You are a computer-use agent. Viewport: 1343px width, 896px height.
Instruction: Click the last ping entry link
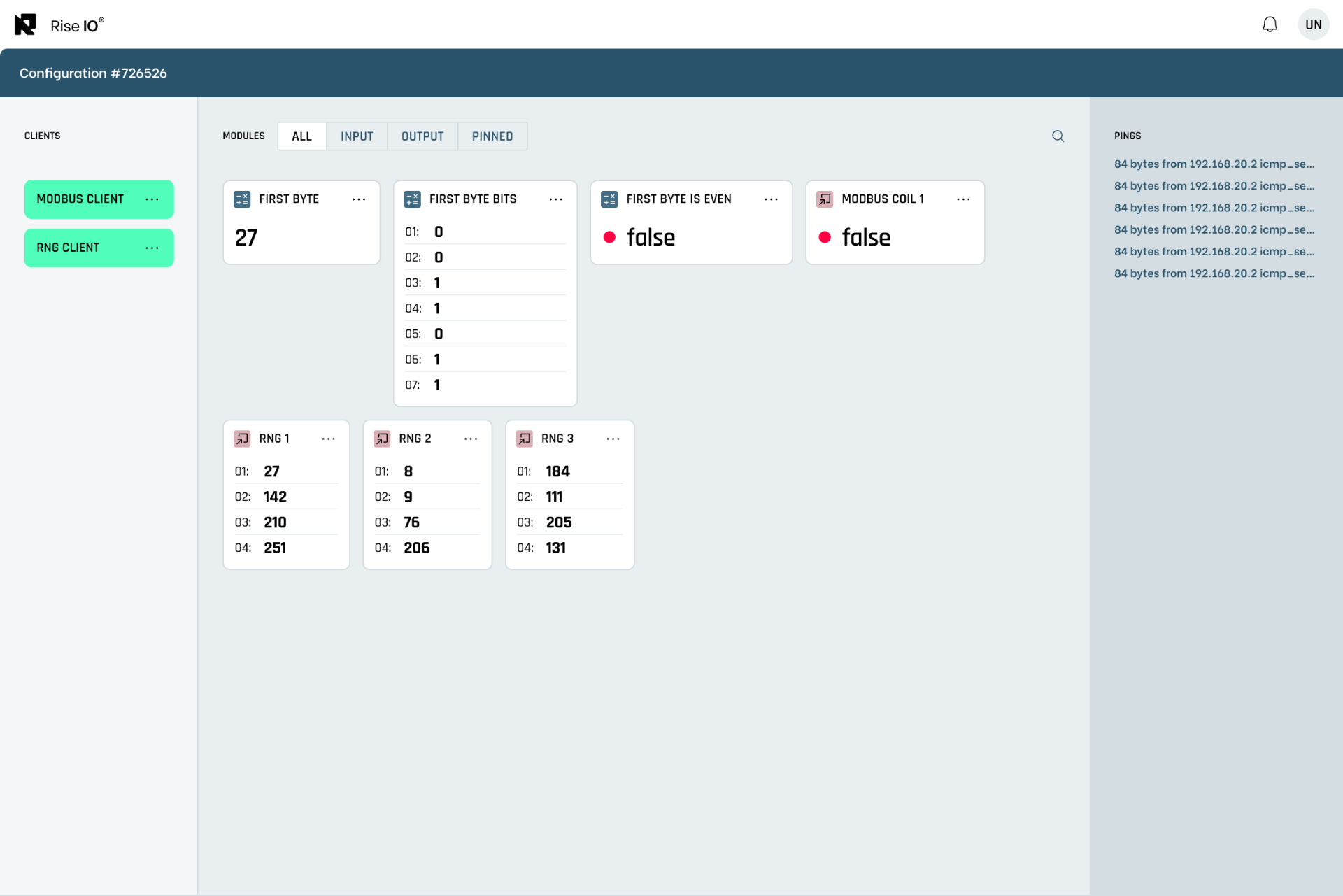[1214, 273]
